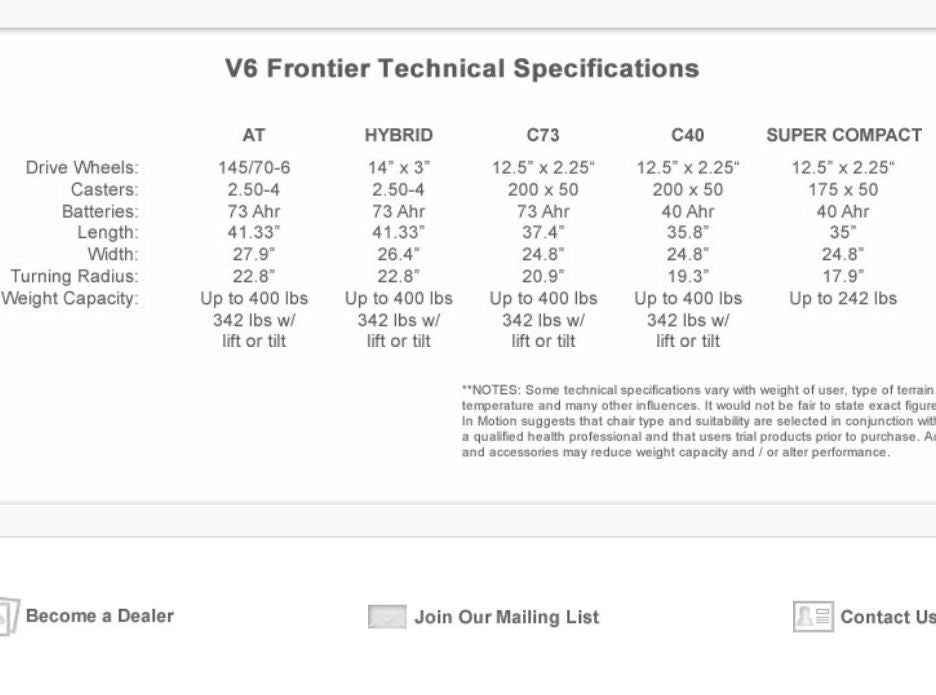
Task: Click the envelope icon beside Join Our Mailing List
Action: [x=386, y=617]
